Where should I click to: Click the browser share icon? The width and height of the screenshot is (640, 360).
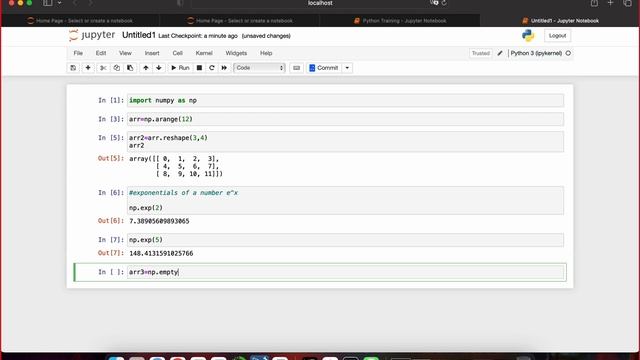(x=594, y=3)
